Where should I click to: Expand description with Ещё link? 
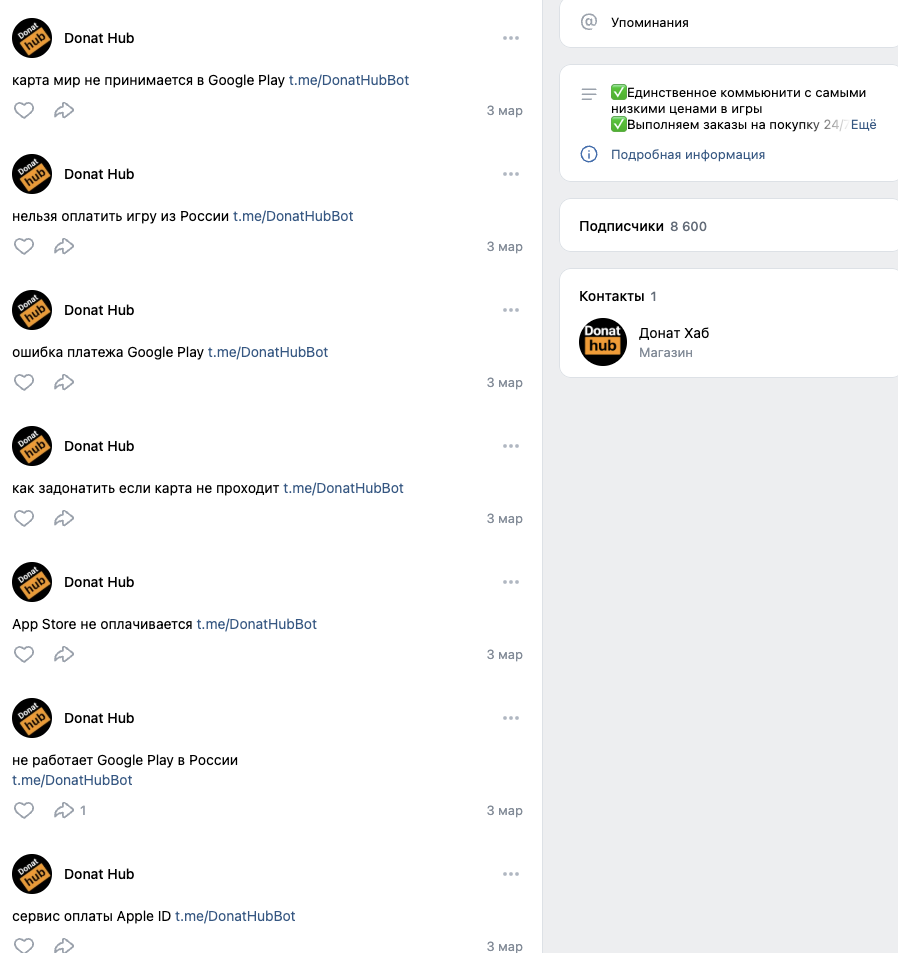(863, 125)
